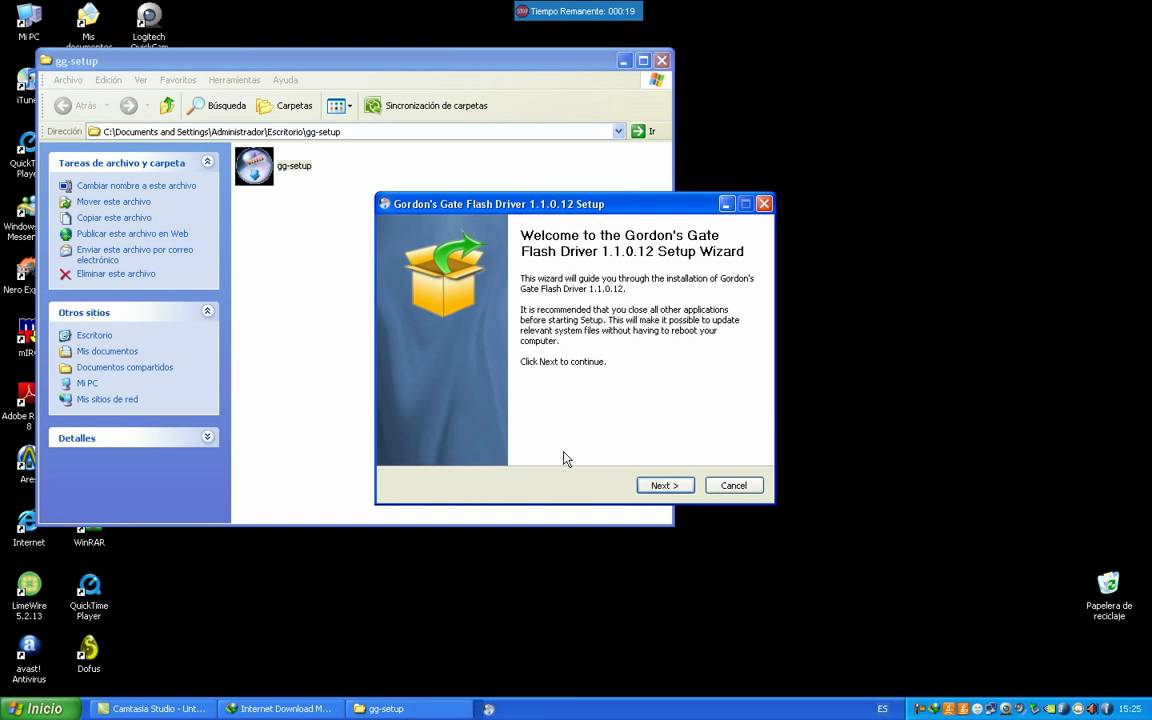
Task: Open LimeWire 5.2.13 desktop icon
Action: [29, 596]
